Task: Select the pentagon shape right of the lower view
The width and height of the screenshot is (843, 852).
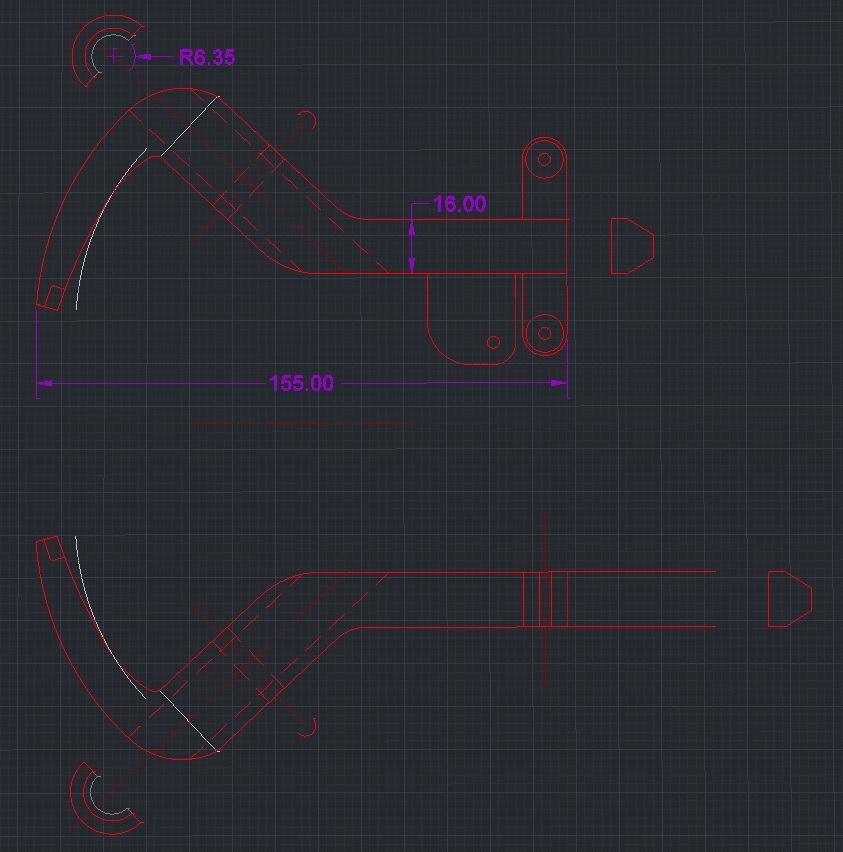Action: (x=788, y=599)
